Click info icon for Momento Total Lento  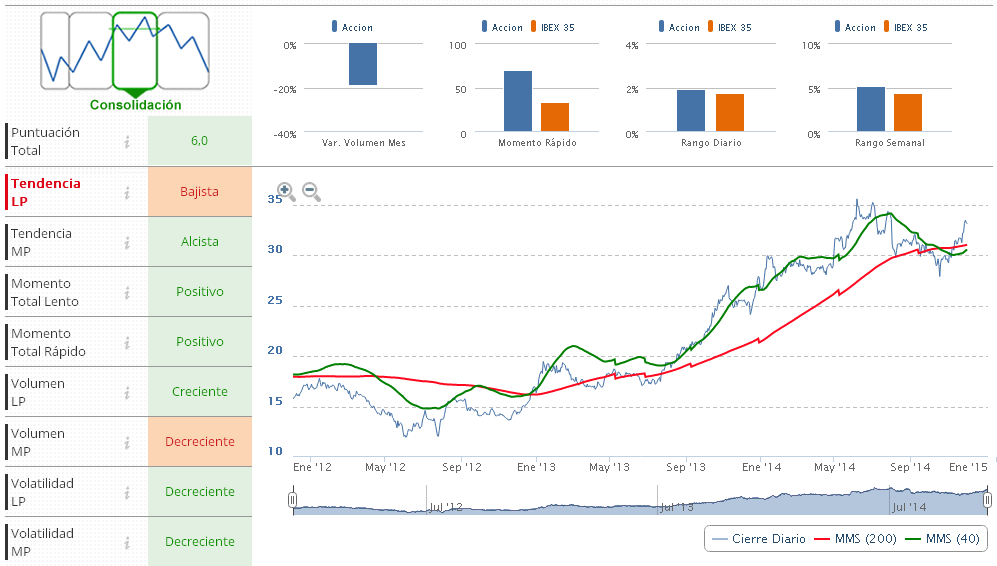coord(127,292)
